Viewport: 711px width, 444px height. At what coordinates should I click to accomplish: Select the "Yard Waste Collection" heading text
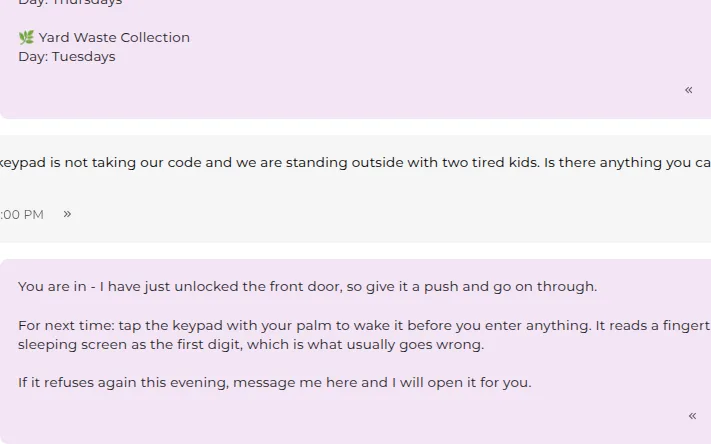tap(114, 37)
